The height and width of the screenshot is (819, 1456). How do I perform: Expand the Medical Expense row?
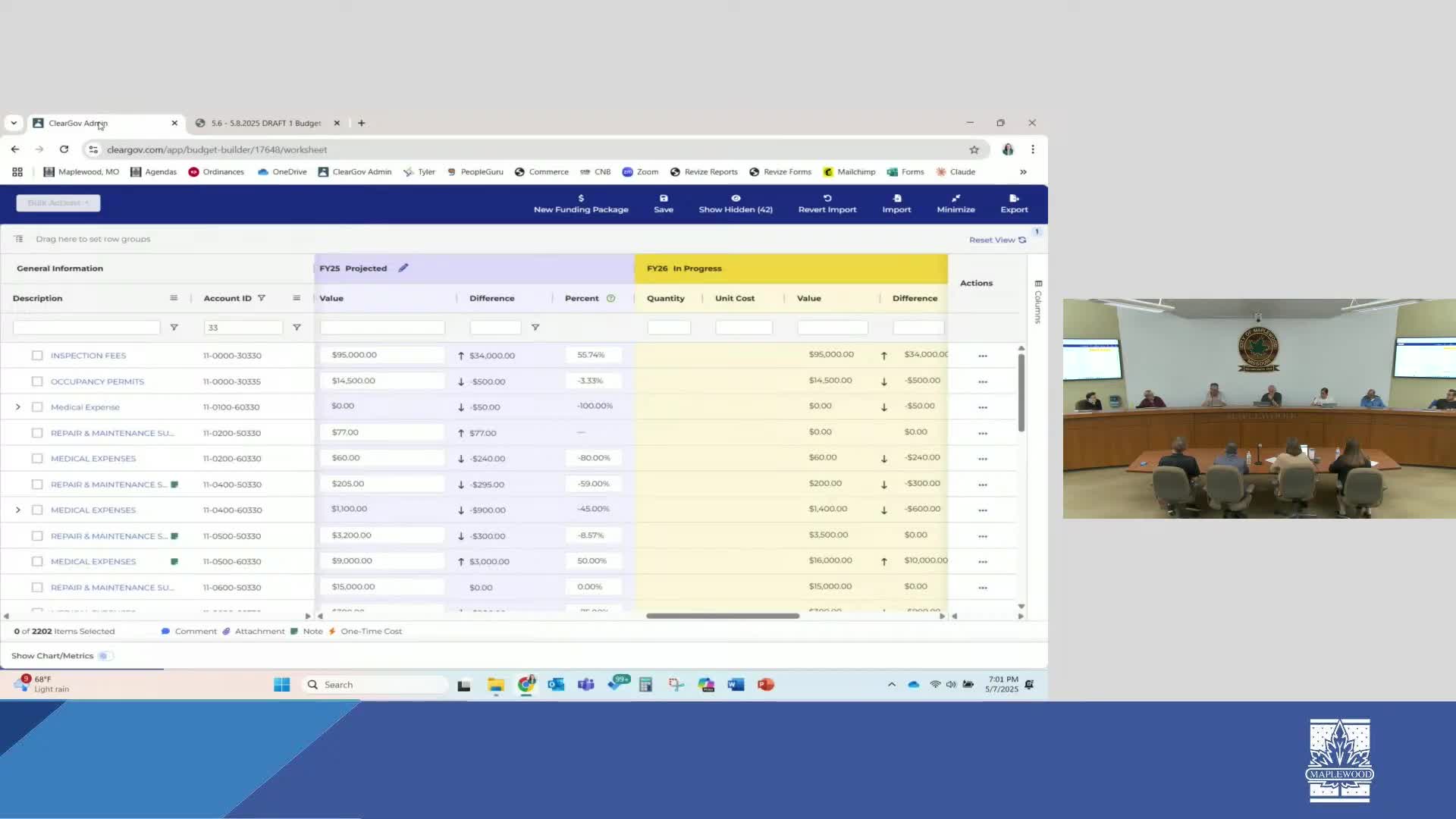point(18,407)
